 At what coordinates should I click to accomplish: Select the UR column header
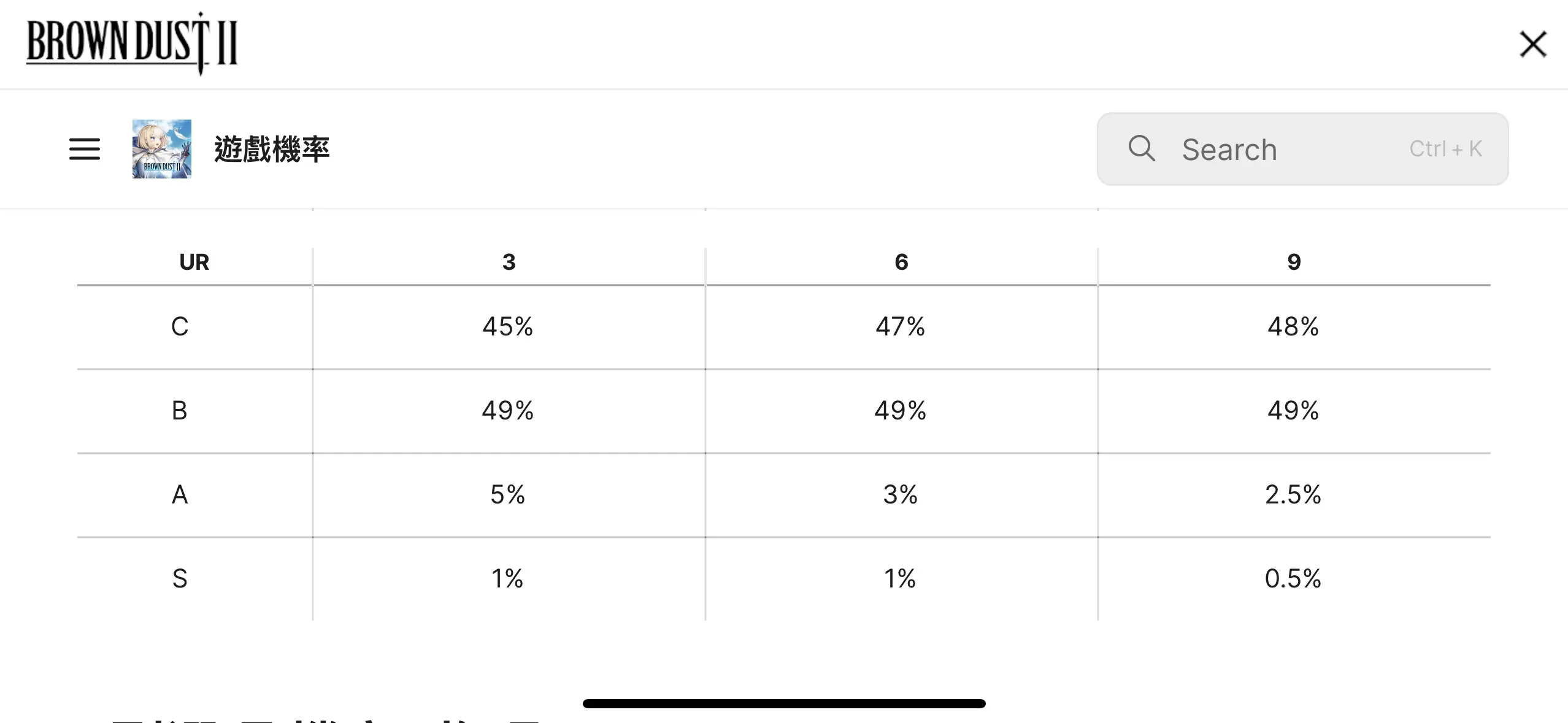point(194,262)
